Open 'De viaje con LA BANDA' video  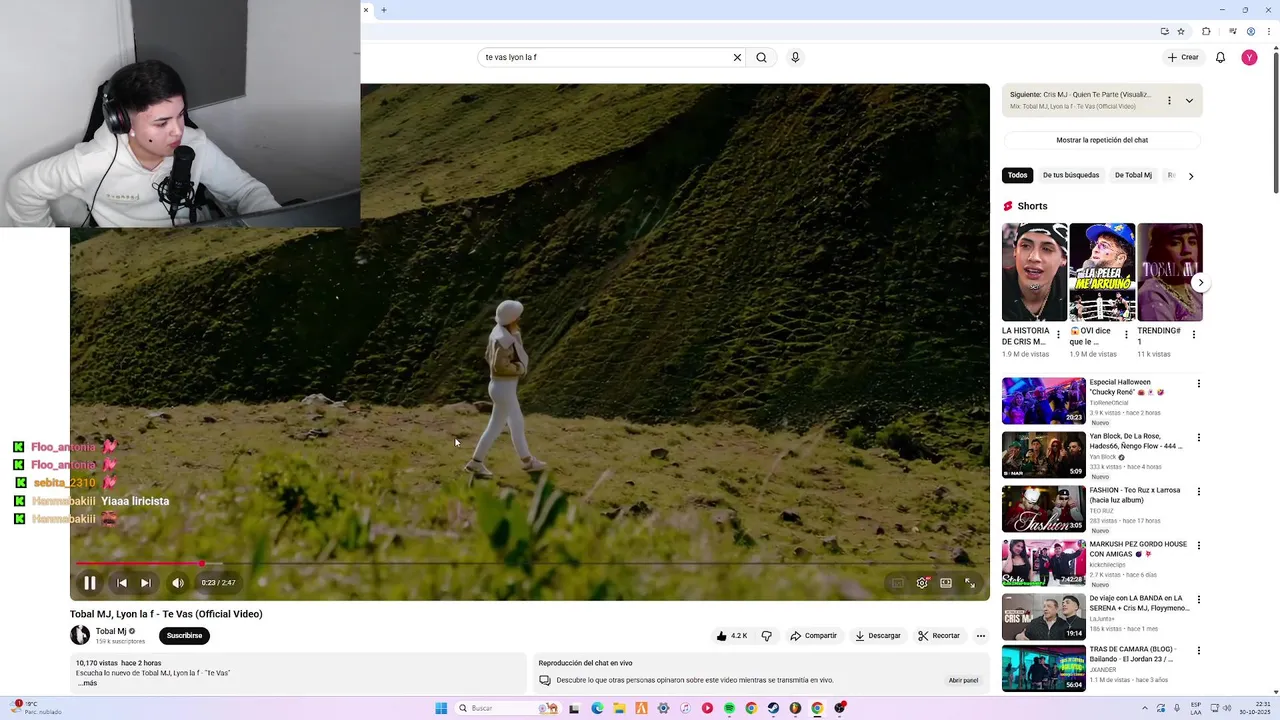tap(1043, 617)
